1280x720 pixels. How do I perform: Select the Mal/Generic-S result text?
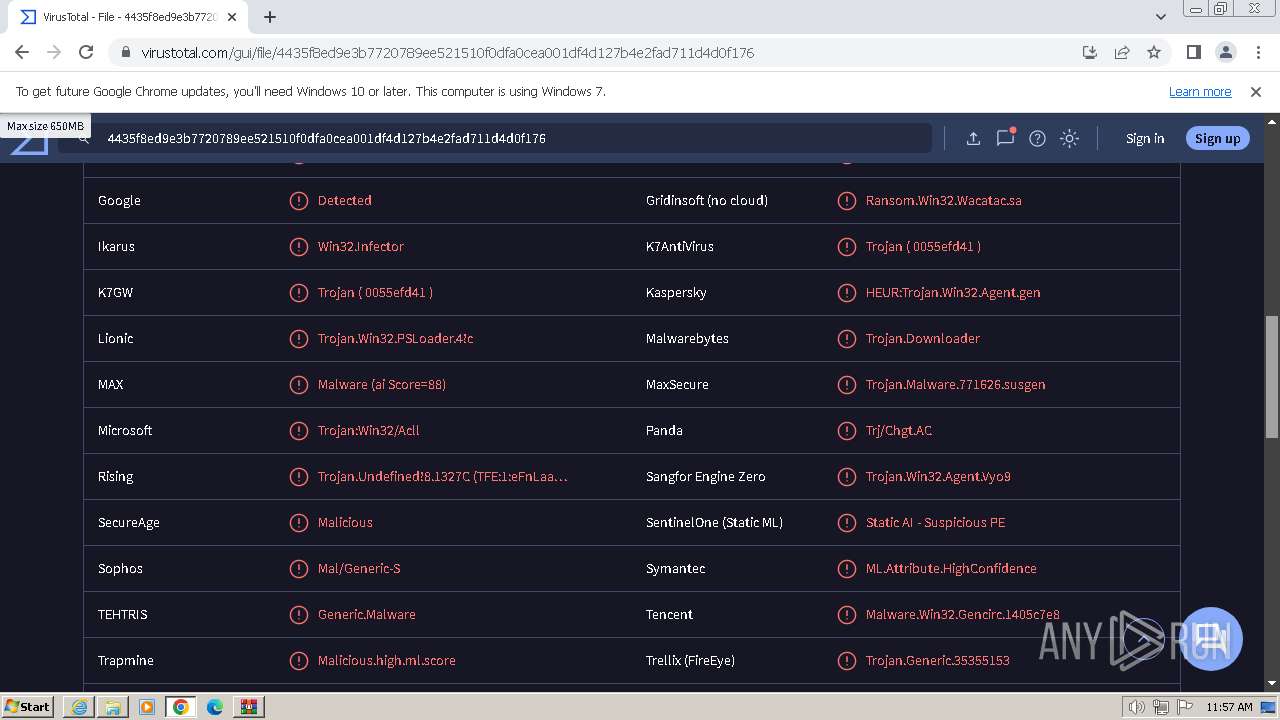(359, 568)
